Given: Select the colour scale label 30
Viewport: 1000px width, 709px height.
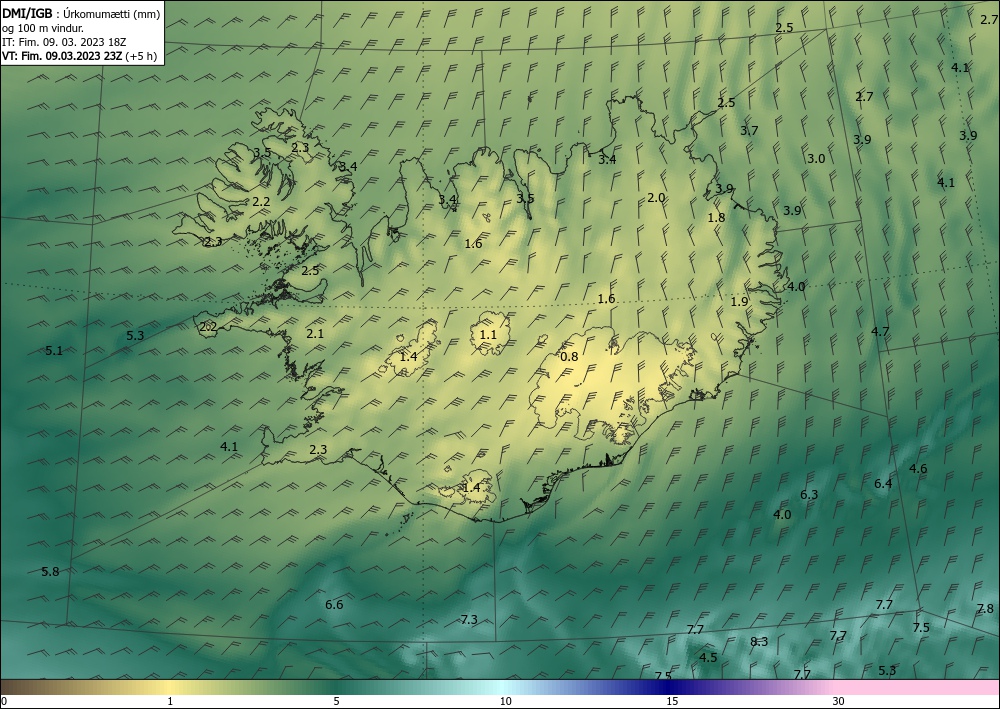Looking at the screenshot, I should (x=839, y=702).
